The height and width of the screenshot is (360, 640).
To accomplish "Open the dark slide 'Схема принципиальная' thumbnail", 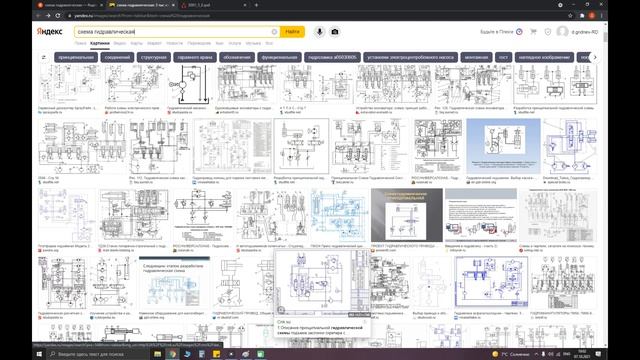I will 407,215.
